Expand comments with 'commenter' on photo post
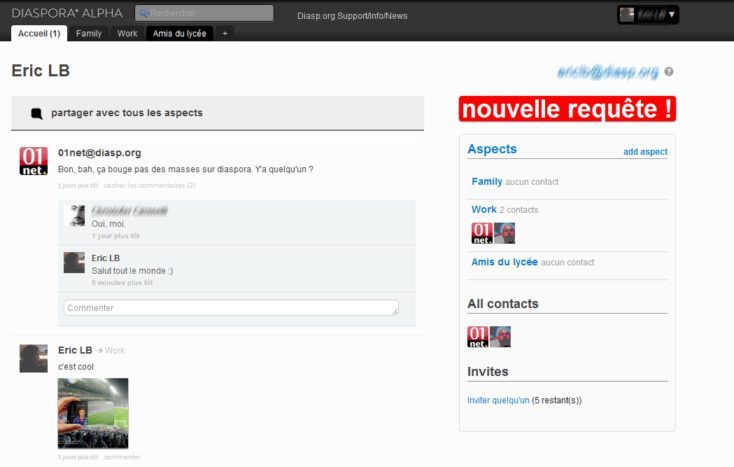Image resolution: width=734 pixels, height=467 pixels. click(x=122, y=457)
